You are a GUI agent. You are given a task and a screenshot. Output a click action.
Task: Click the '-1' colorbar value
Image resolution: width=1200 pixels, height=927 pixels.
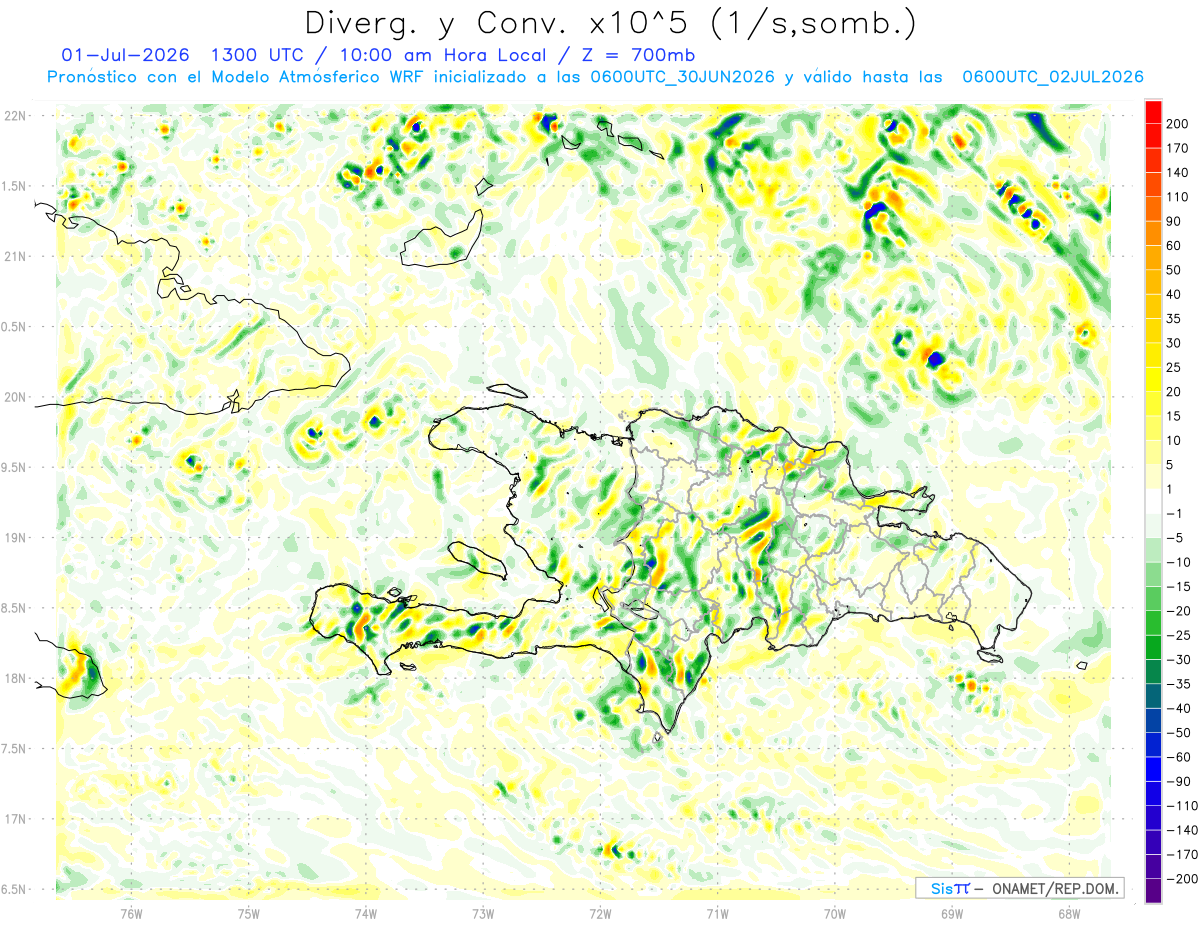tap(1176, 514)
